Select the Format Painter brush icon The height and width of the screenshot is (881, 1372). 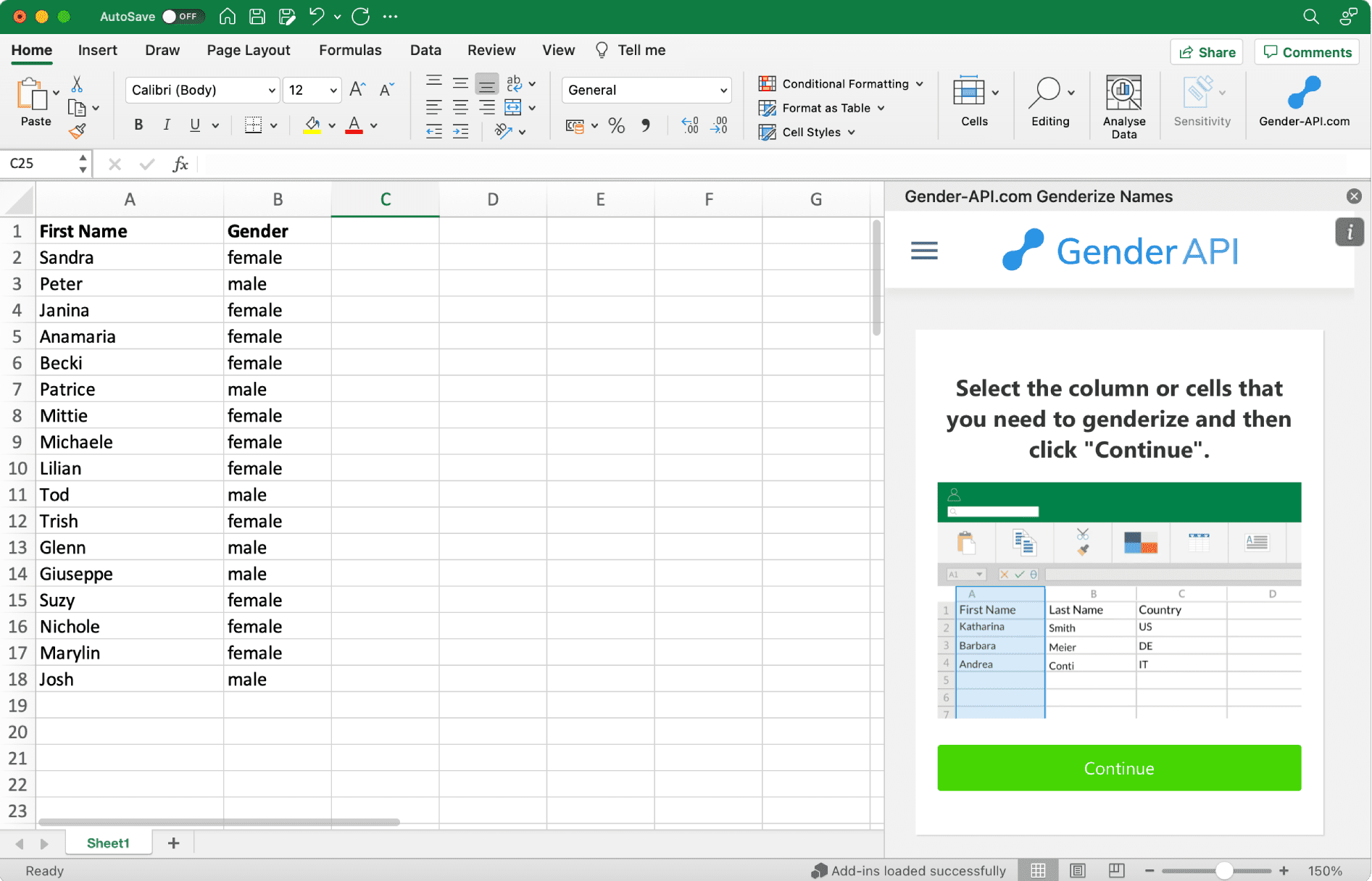point(77,131)
